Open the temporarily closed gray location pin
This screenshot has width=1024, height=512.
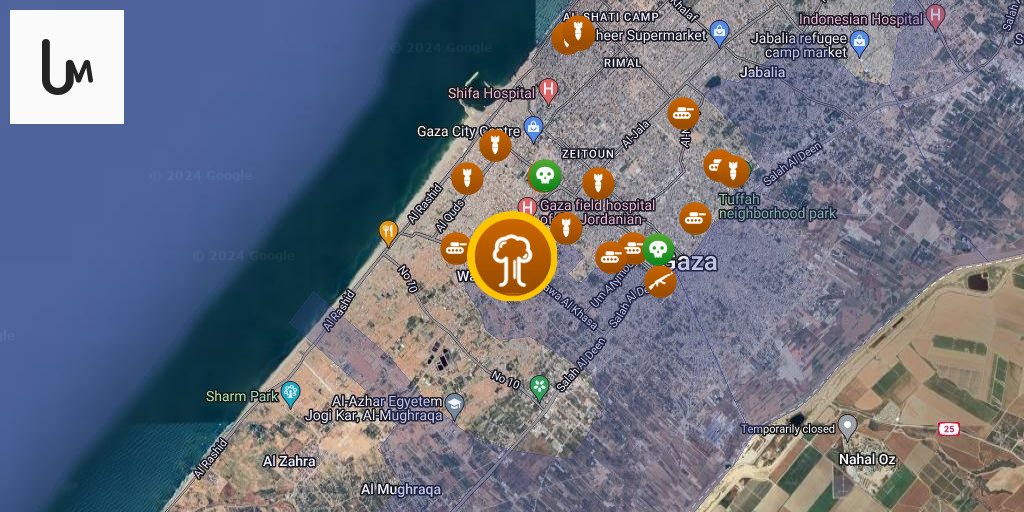pos(848,426)
